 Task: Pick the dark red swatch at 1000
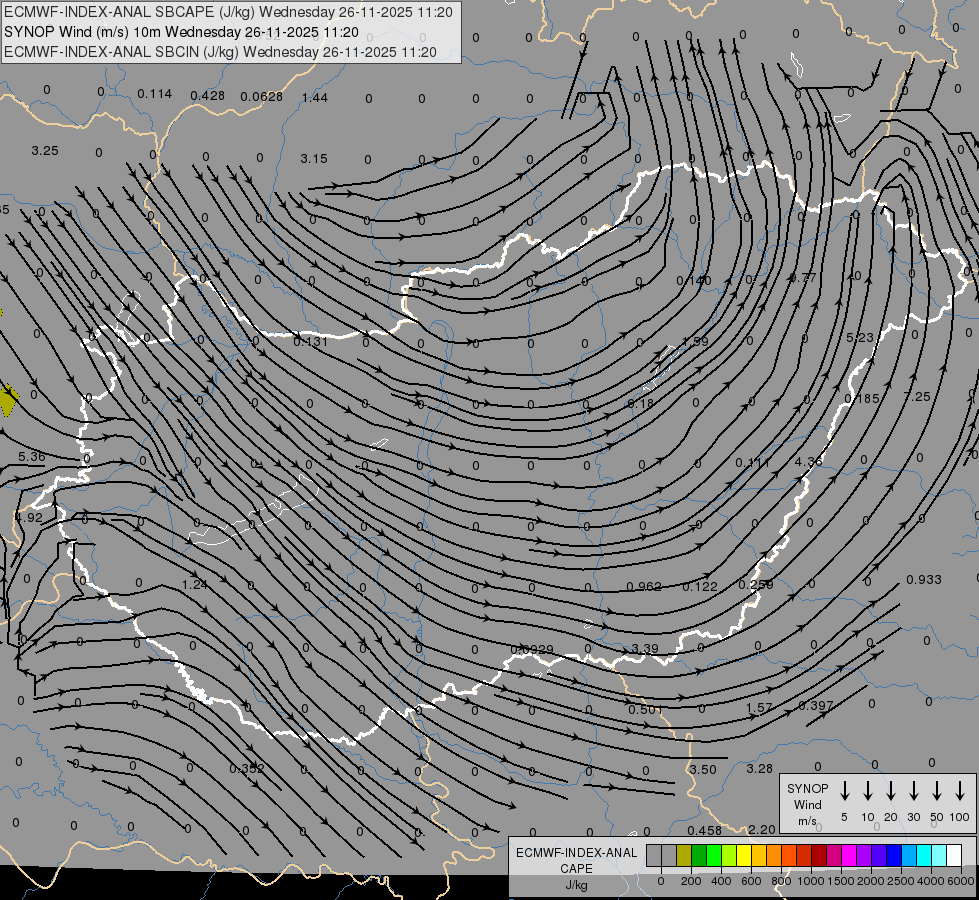pyautogui.click(x=819, y=856)
